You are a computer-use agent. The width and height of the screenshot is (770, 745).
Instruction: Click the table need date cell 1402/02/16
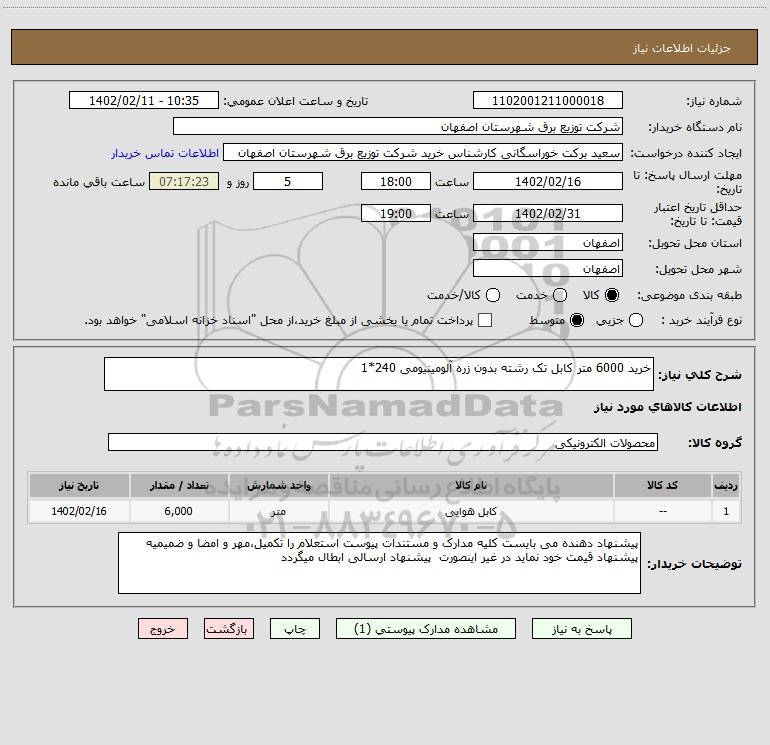(79, 511)
